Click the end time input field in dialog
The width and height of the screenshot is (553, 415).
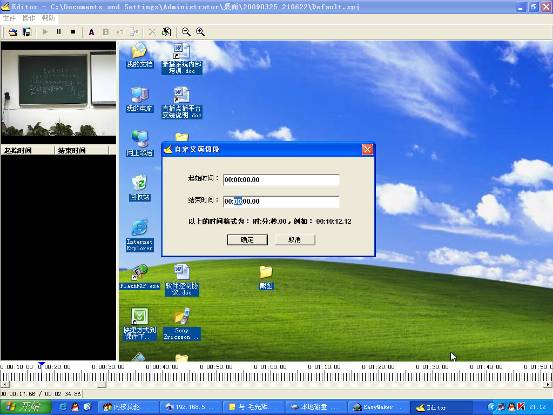(x=281, y=201)
